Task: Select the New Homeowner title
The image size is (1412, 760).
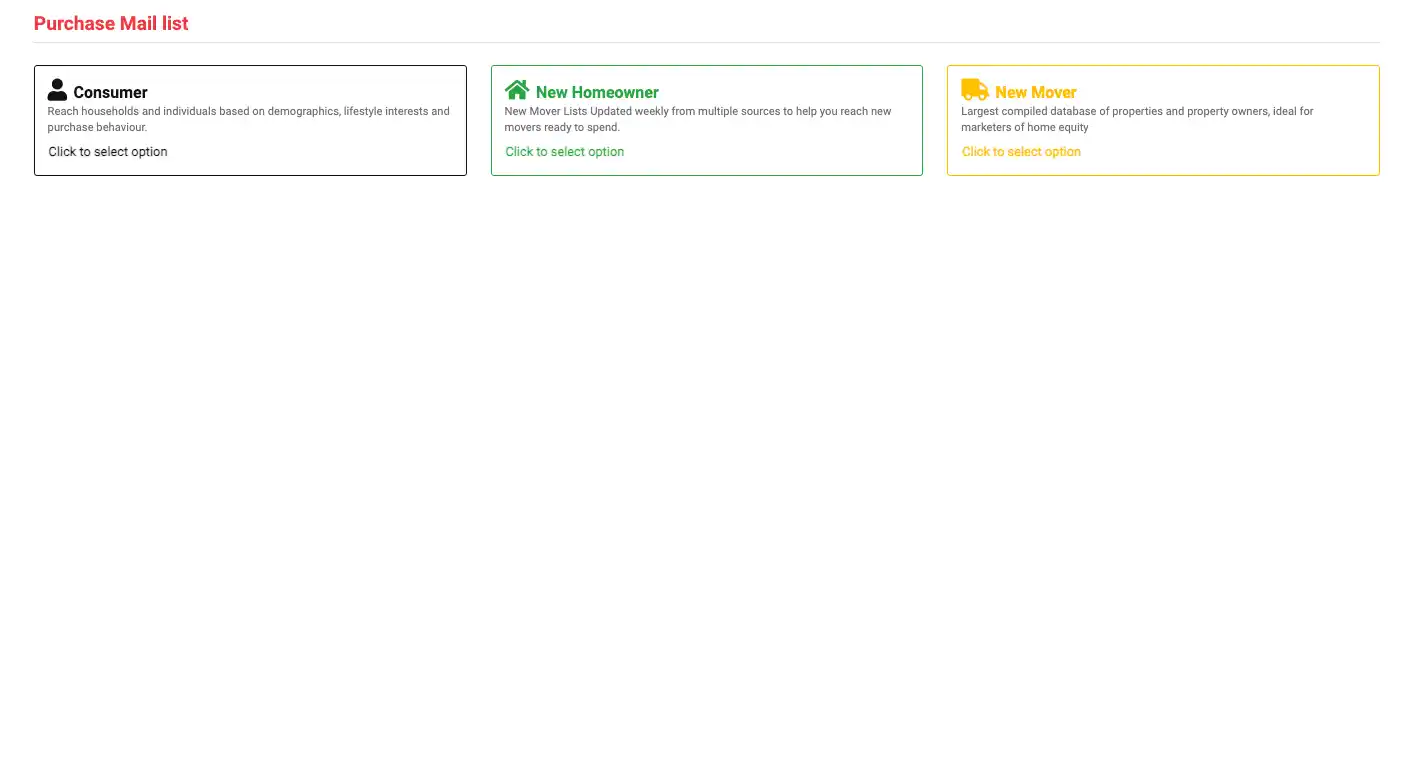Action: point(597,92)
